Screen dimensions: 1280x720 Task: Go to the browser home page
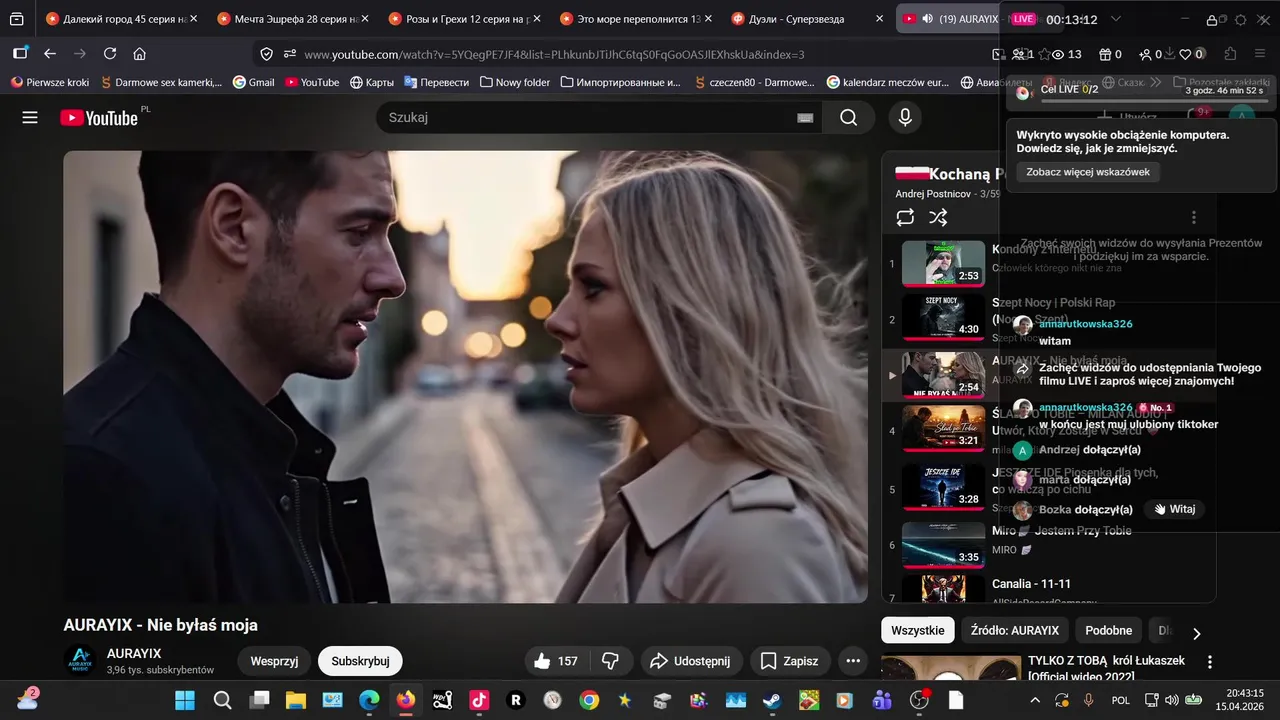(x=140, y=54)
